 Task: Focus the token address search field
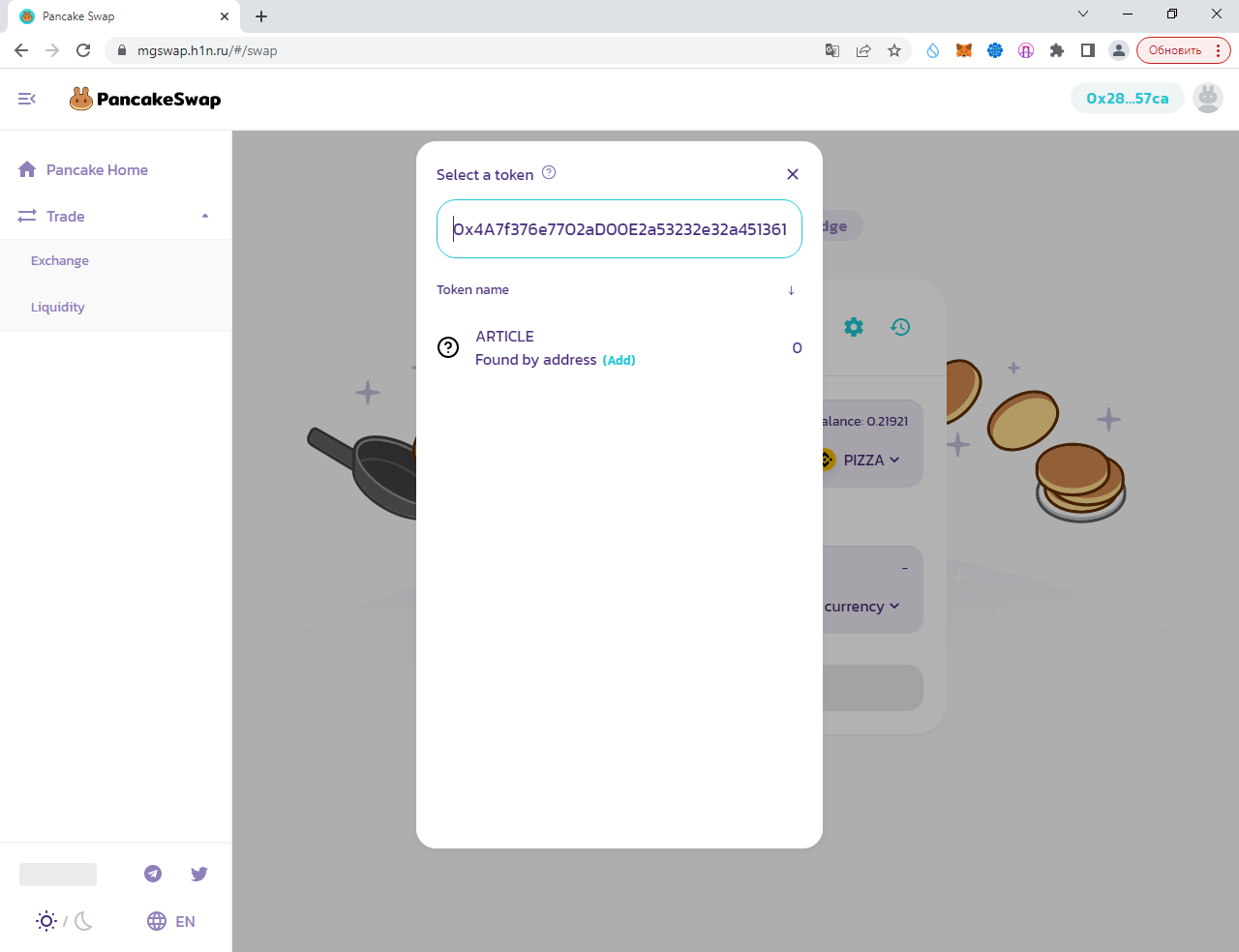(619, 229)
